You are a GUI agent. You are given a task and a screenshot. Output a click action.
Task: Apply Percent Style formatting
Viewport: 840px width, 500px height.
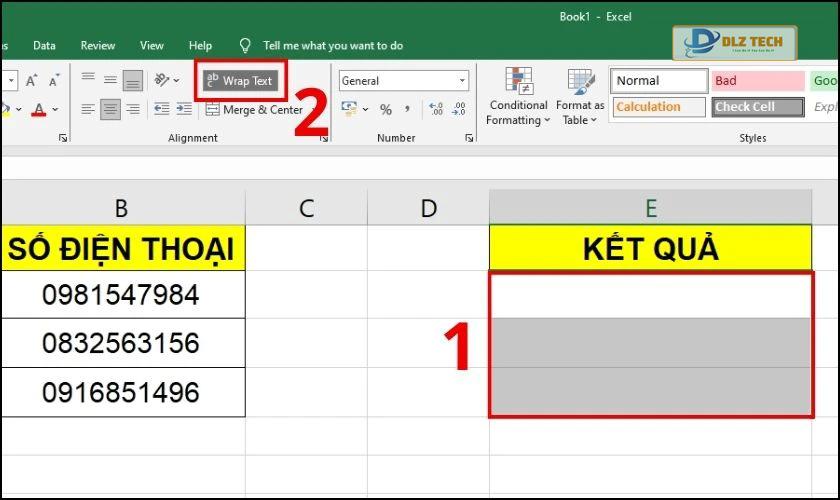386,110
